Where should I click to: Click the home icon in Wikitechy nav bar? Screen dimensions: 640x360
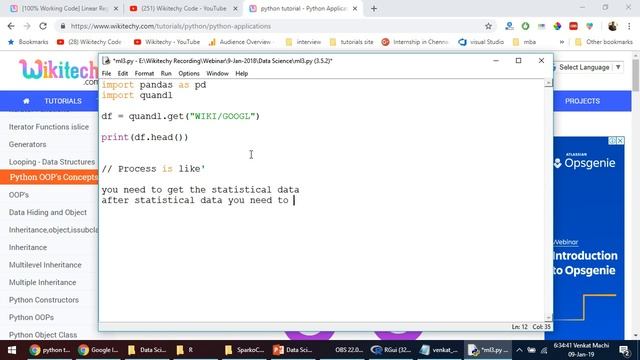(x=26, y=101)
